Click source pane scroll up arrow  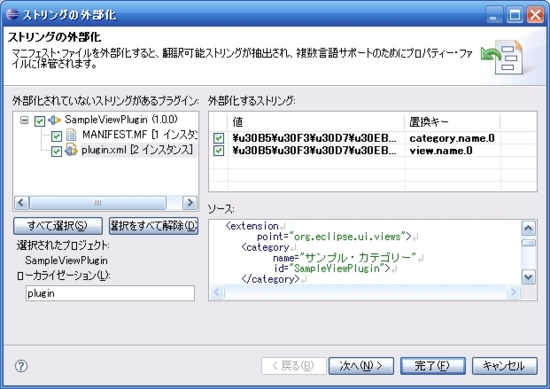click(x=529, y=228)
